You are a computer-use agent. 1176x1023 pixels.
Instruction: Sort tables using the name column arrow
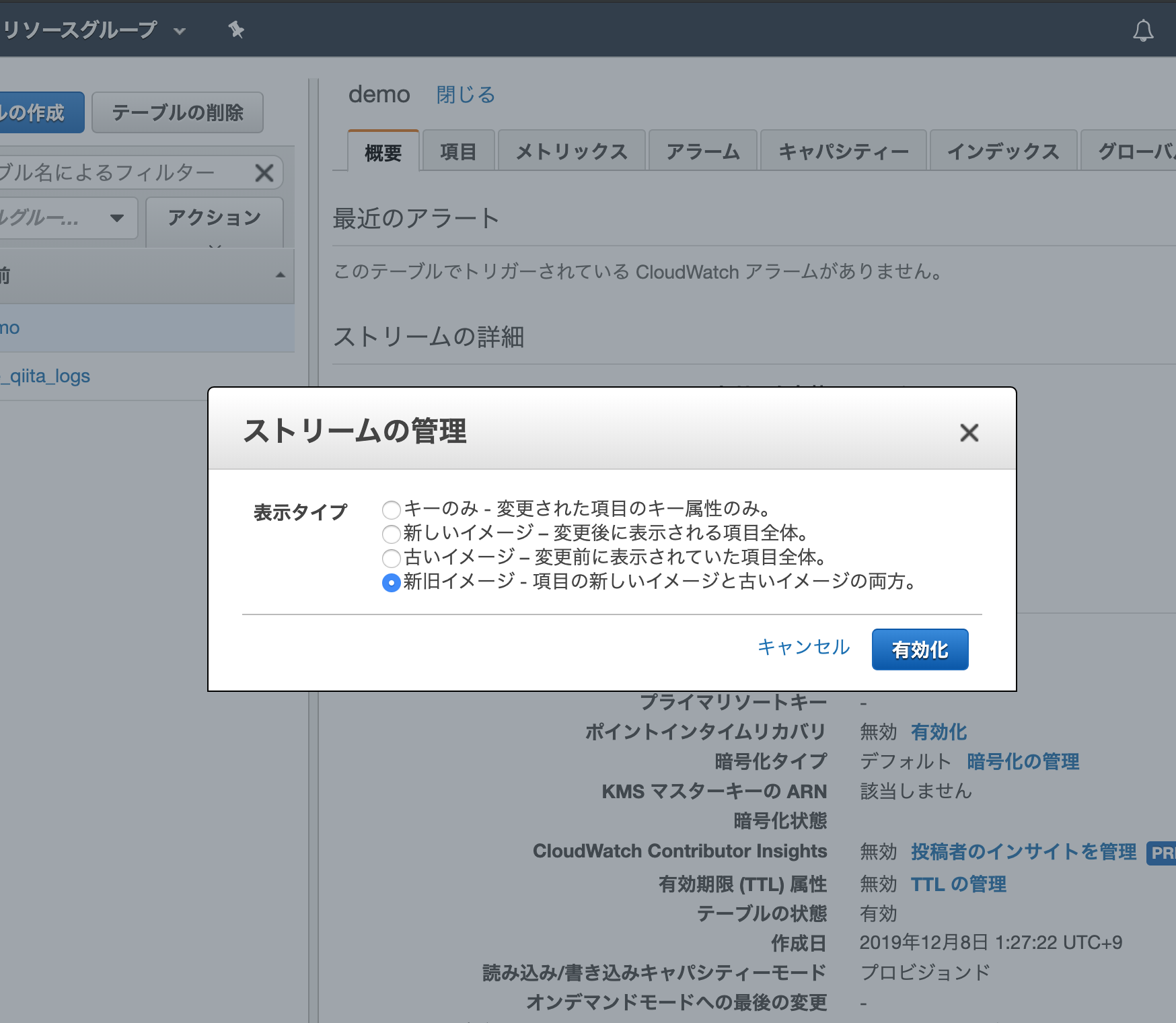281,275
